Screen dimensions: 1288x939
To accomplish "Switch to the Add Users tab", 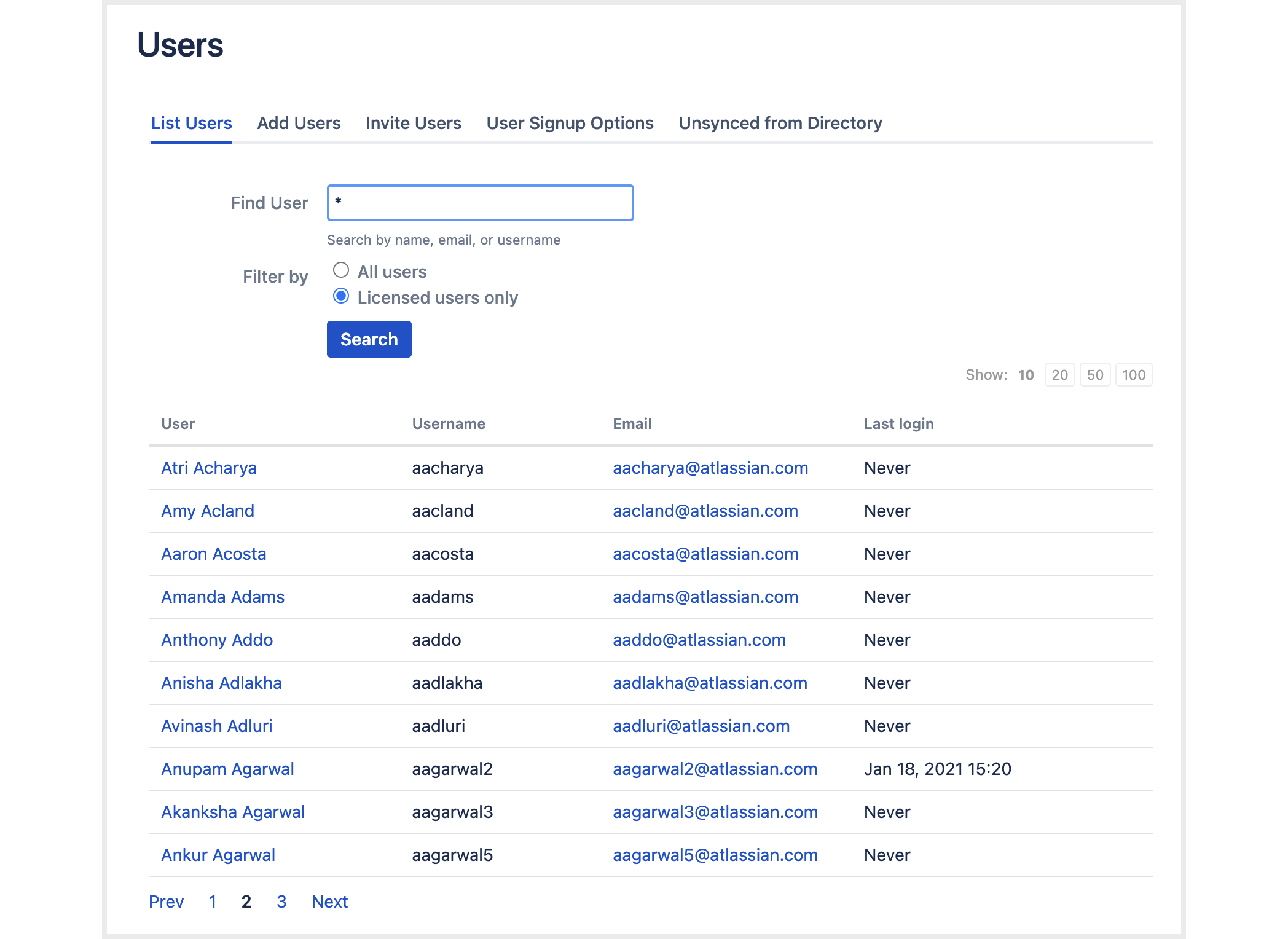I will (299, 123).
